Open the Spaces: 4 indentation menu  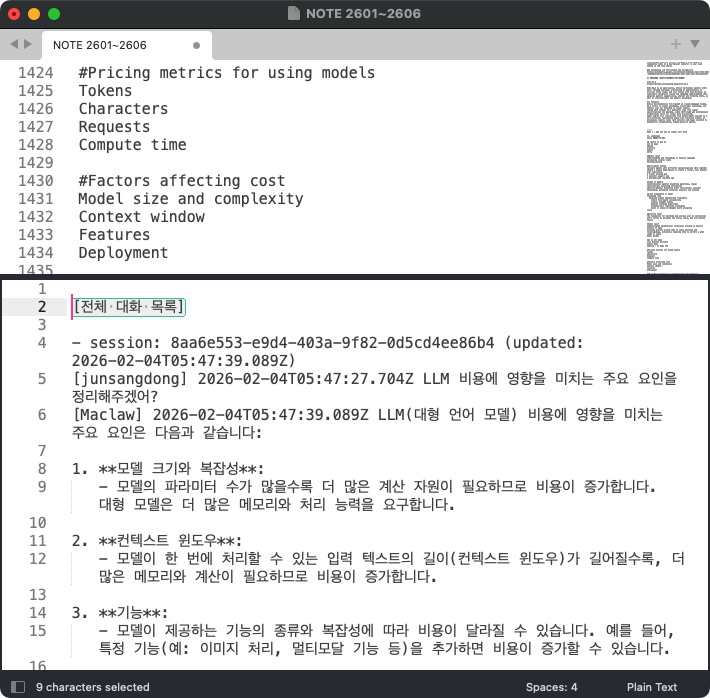(x=551, y=687)
